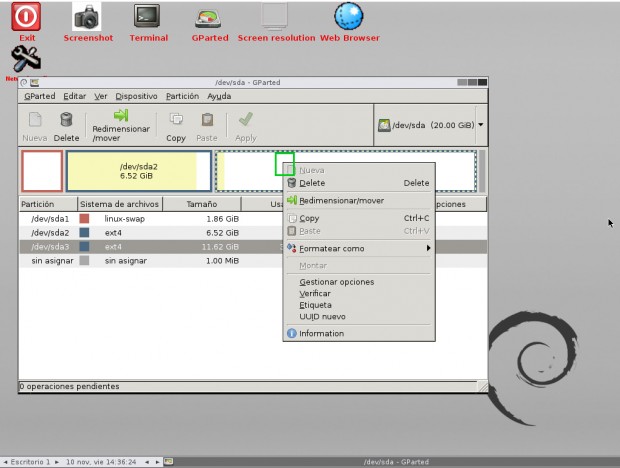Image resolution: width=620 pixels, height=468 pixels.
Task: Click Redimensionar/mover toolbar arrow icon
Action: tap(121, 115)
